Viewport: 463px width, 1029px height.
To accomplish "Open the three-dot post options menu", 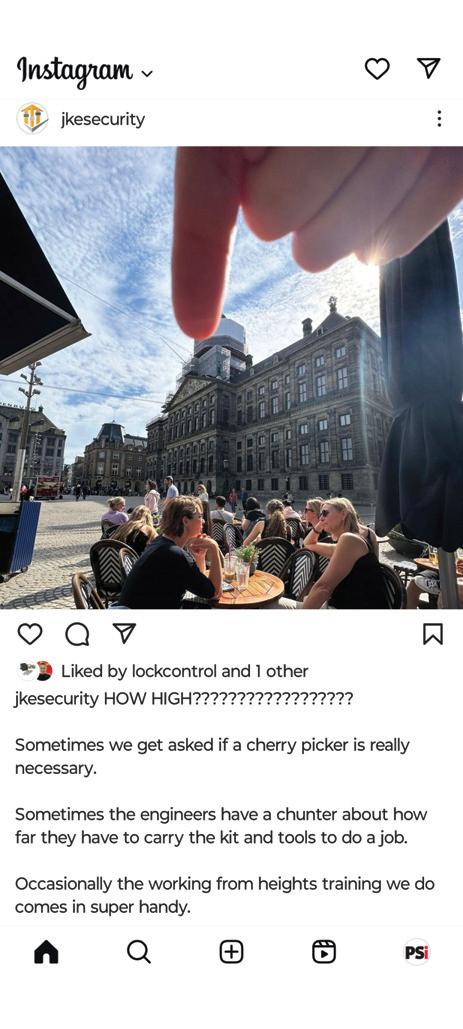I will pyautogui.click(x=439, y=119).
